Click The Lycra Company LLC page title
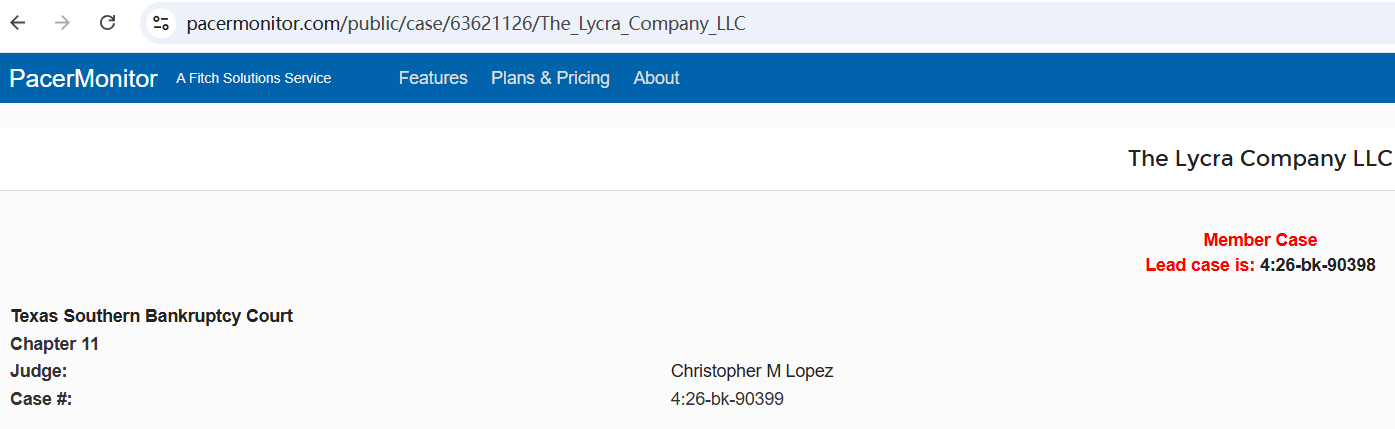The height and width of the screenshot is (429, 1395). tap(1259, 158)
